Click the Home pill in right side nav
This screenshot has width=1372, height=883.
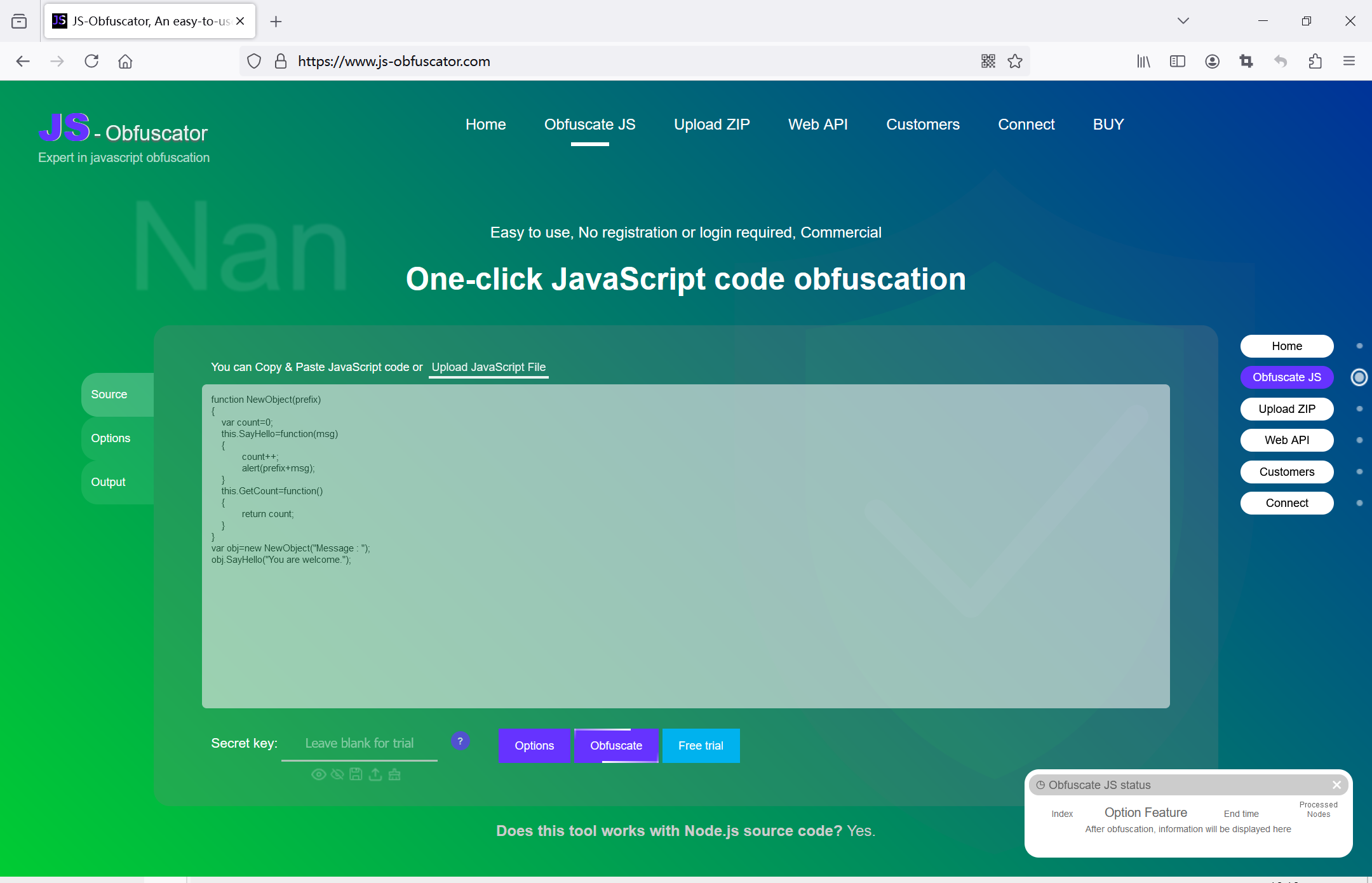[x=1287, y=346]
